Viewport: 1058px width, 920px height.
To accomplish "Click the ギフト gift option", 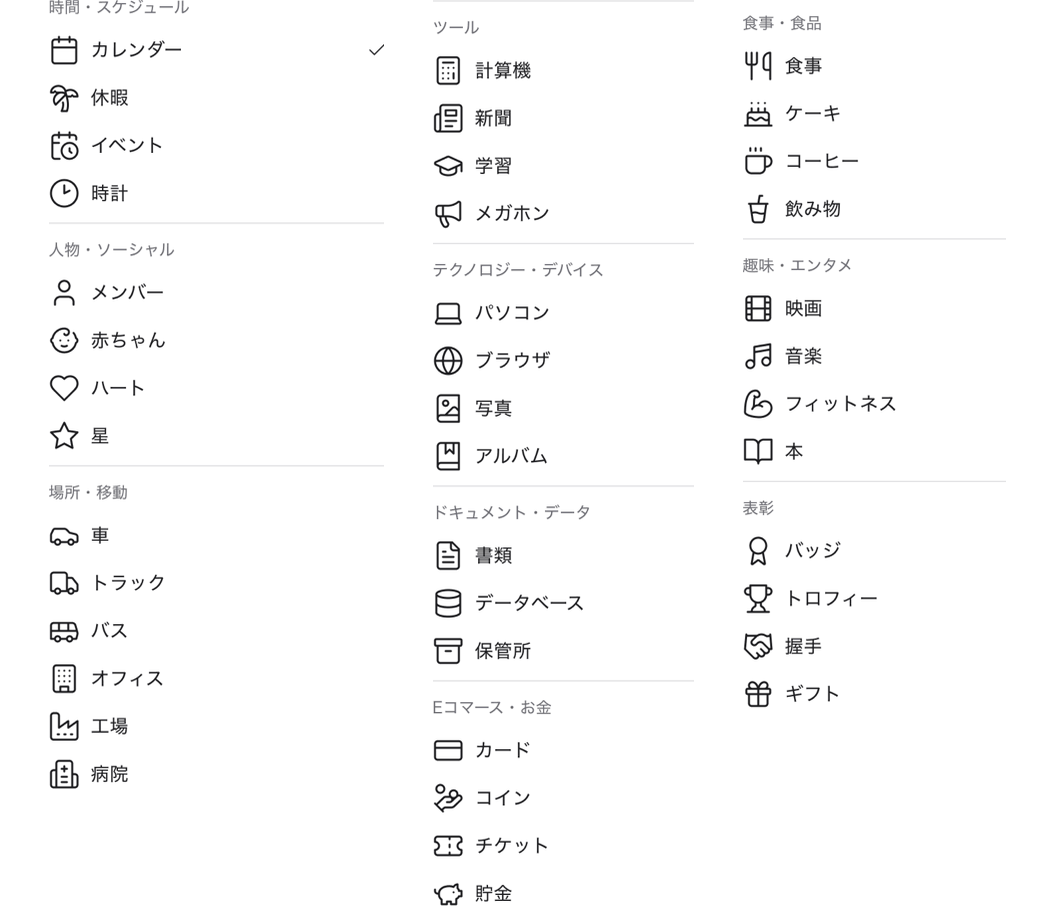I will coord(874,694).
